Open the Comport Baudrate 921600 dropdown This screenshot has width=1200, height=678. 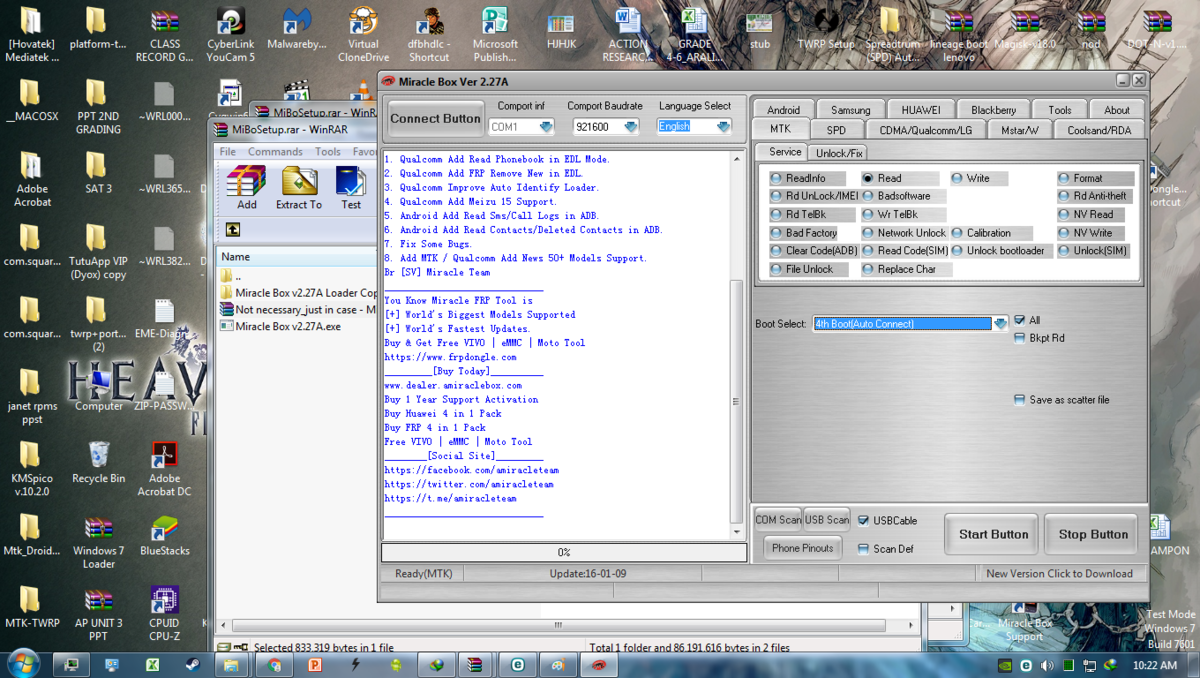point(631,127)
